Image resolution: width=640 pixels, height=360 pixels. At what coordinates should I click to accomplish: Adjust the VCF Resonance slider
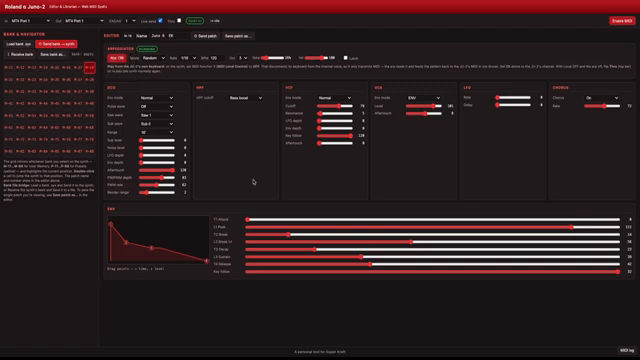(335, 113)
